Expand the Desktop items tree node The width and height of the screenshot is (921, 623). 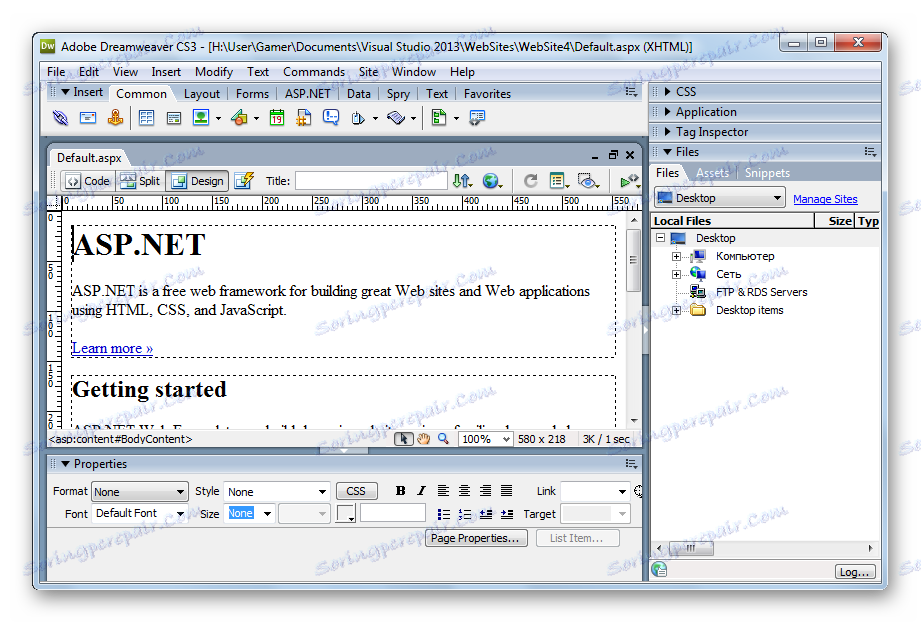[676, 310]
